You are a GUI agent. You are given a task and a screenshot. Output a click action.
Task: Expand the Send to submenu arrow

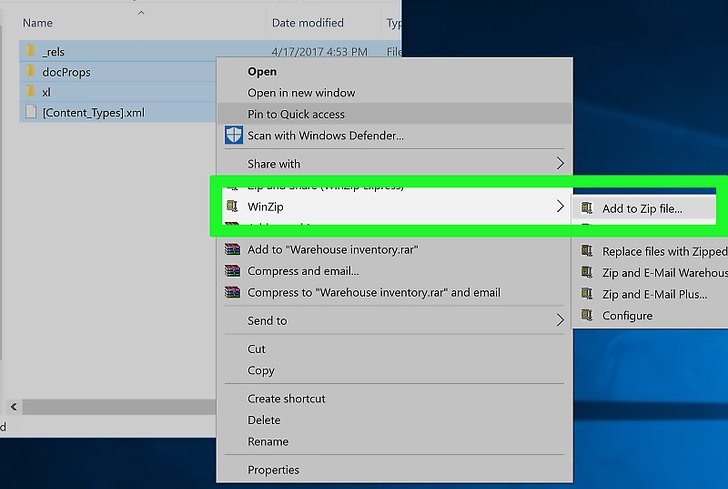coord(560,320)
